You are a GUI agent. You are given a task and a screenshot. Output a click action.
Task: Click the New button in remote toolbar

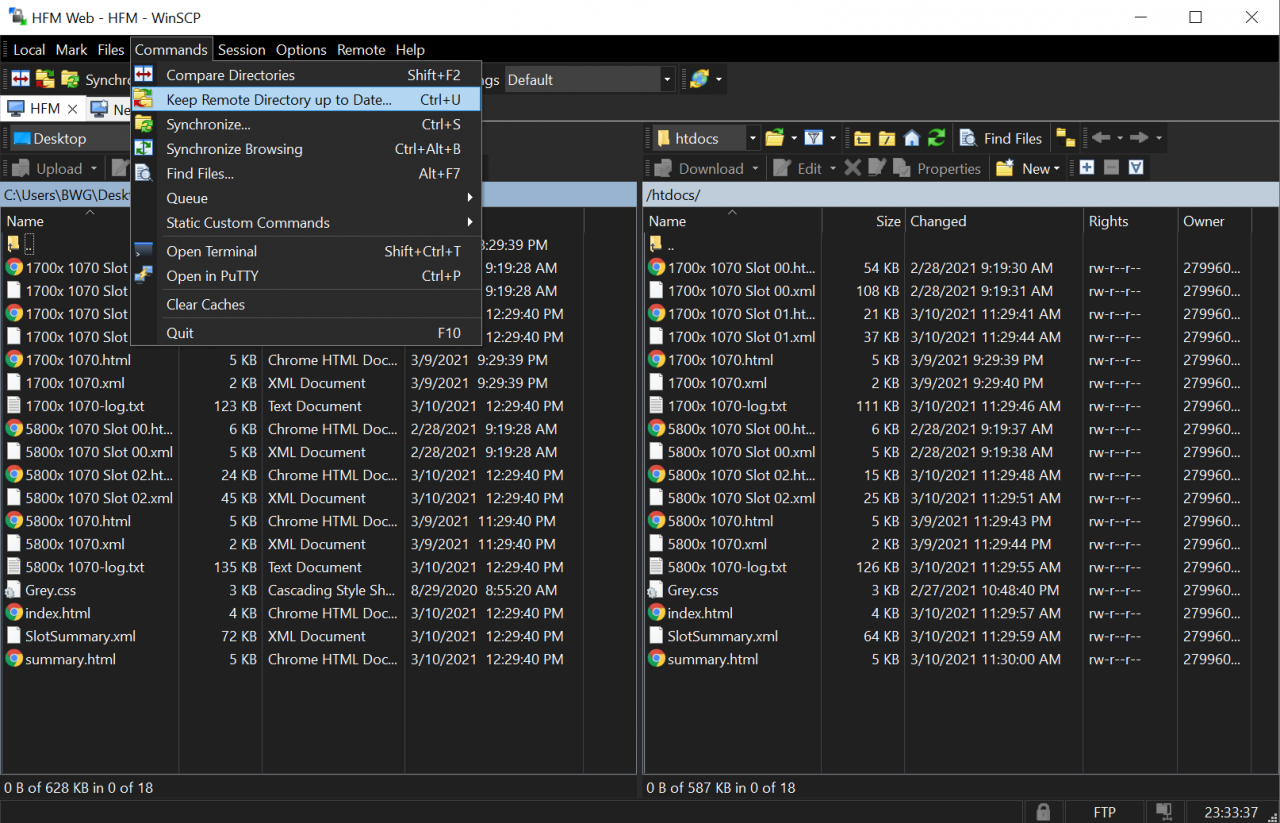[x=1029, y=169]
